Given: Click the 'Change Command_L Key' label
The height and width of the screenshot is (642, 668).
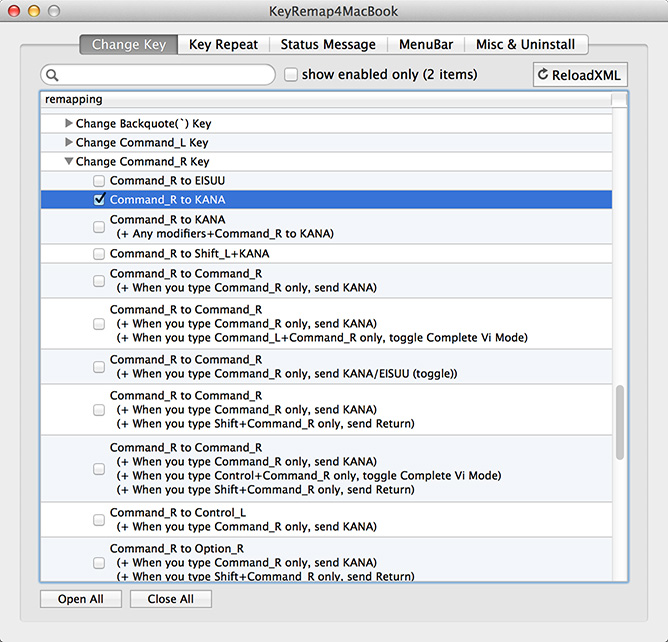Looking at the screenshot, I should coord(142,142).
